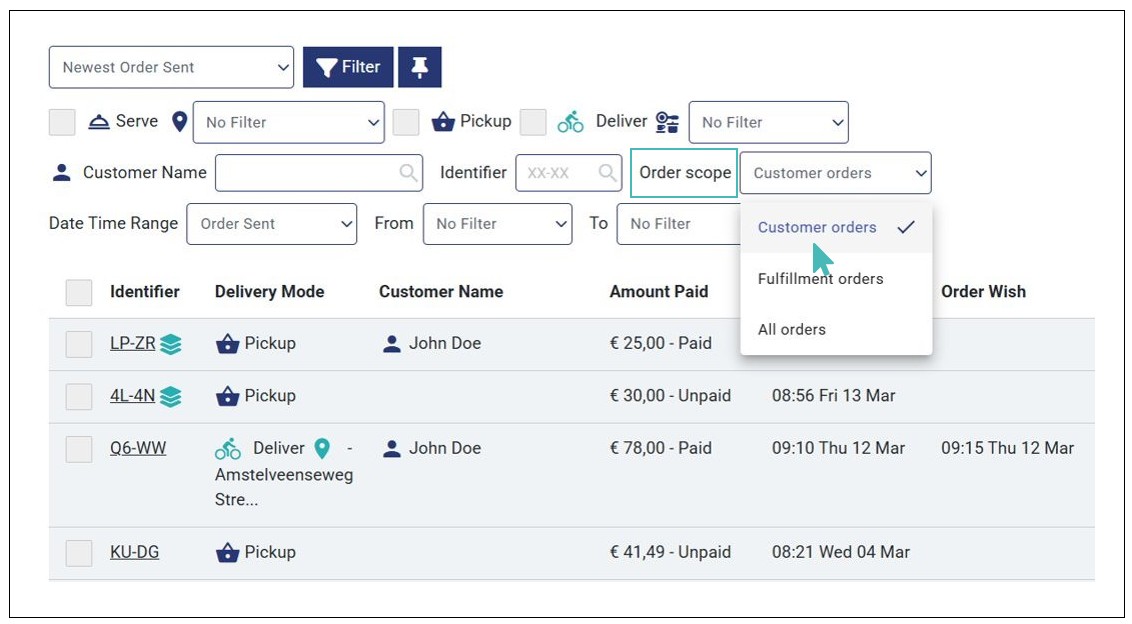Expand the Order Sent date range dropdown

pos(271,224)
